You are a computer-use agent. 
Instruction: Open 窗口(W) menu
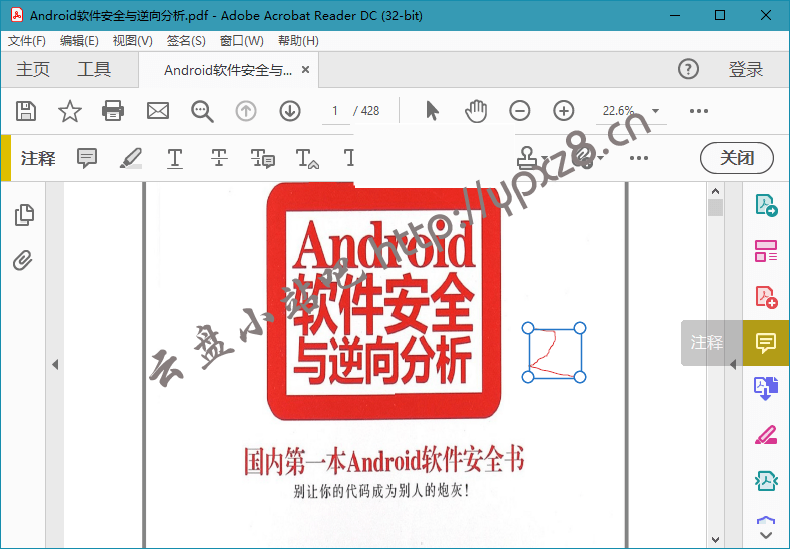(x=242, y=41)
